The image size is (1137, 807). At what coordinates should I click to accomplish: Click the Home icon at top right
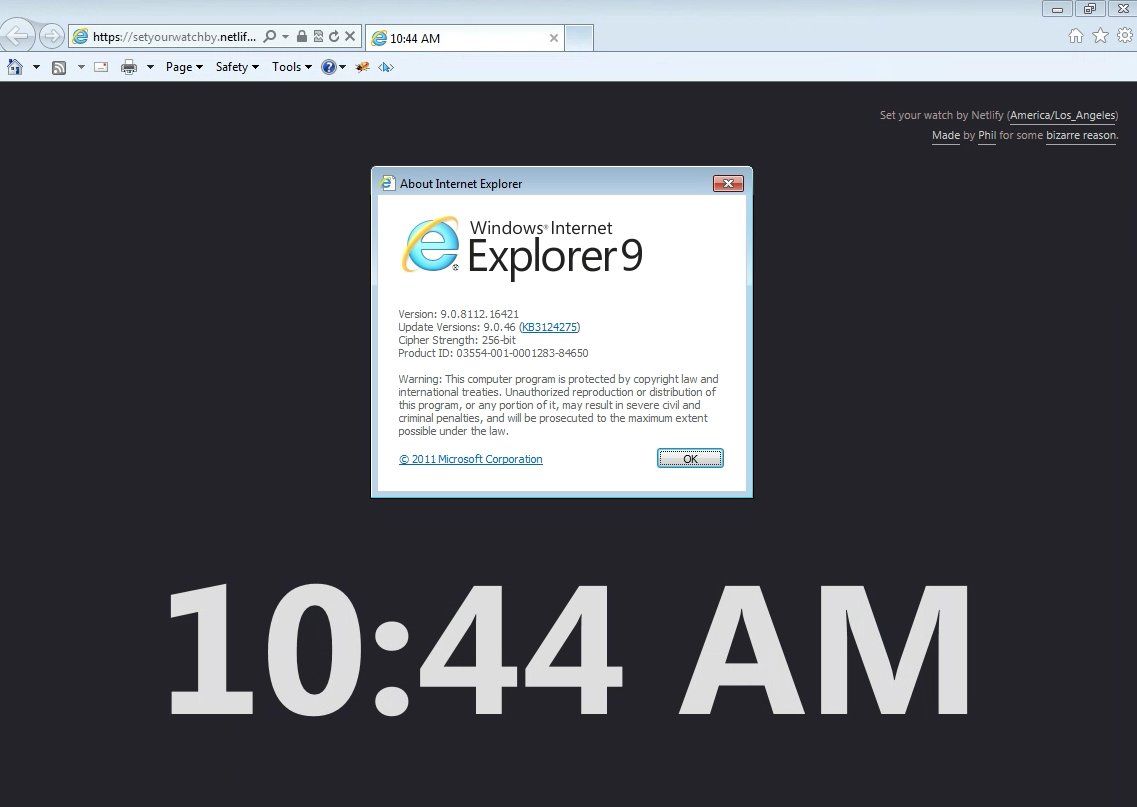click(1076, 36)
